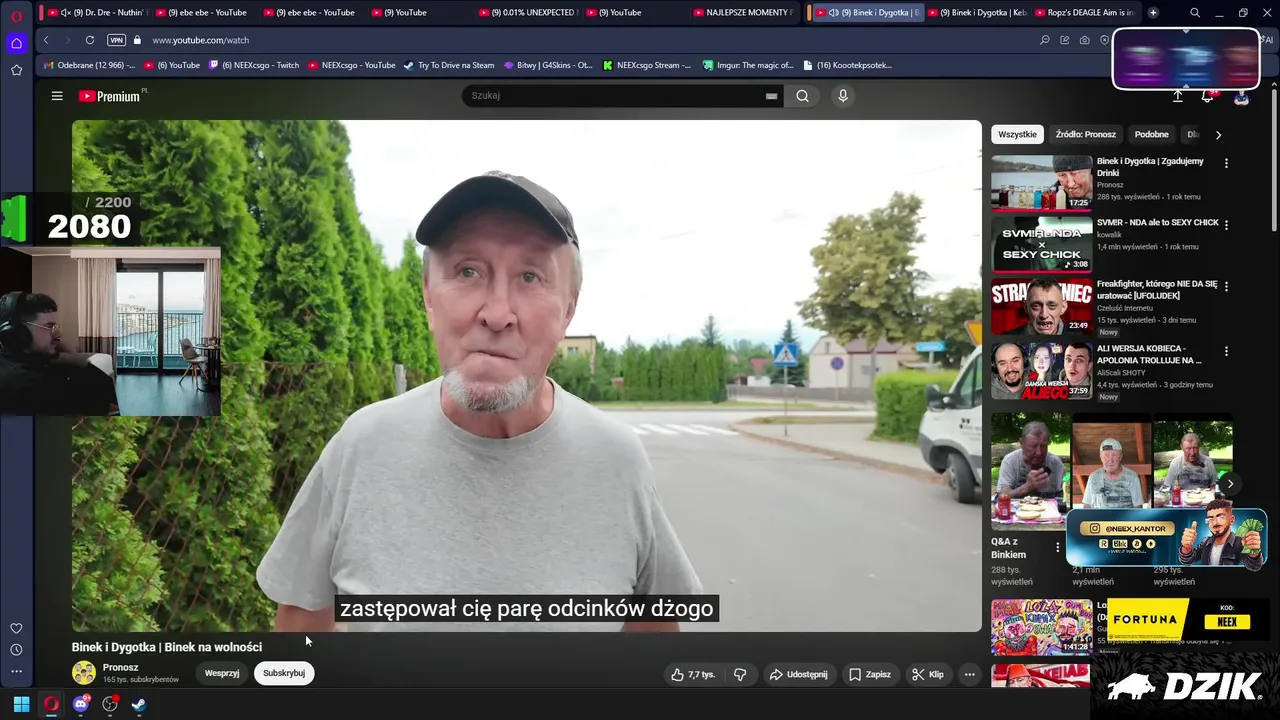1280x720 pixels.
Task: Open the Opera sidebar home icon
Action: [x=16, y=43]
